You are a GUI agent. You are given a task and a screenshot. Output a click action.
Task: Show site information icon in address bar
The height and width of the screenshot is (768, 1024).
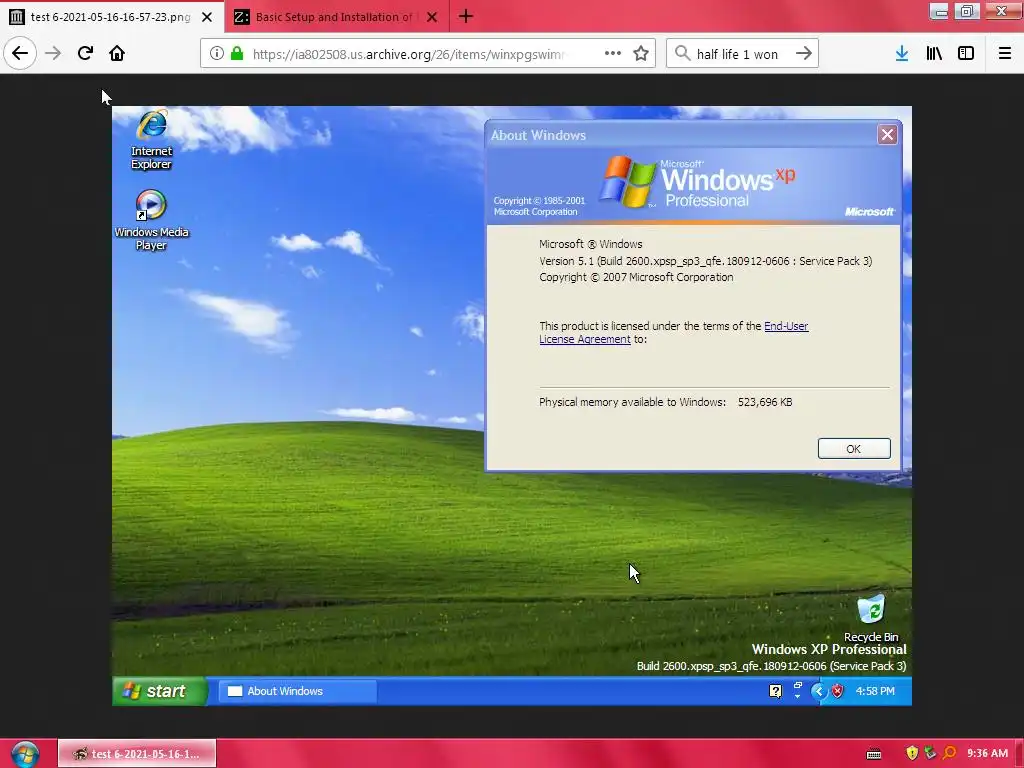pos(216,54)
